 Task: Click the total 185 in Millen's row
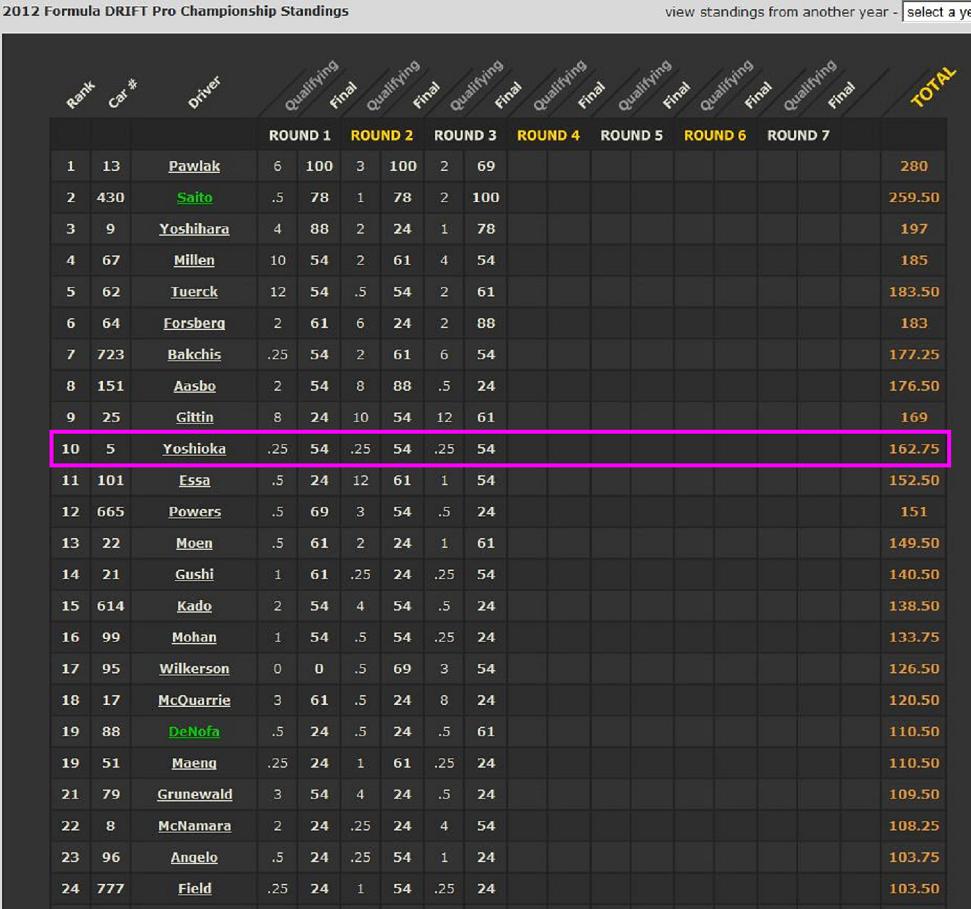[914, 260]
